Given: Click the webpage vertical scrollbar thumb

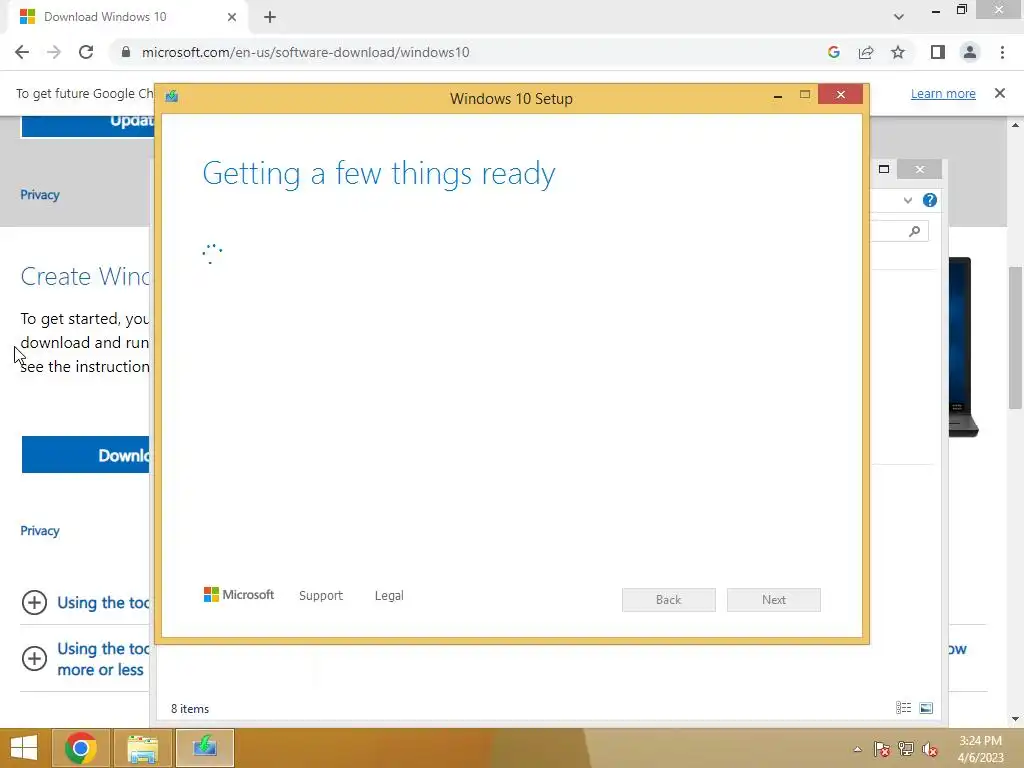Looking at the screenshot, I should point(1015,338).
